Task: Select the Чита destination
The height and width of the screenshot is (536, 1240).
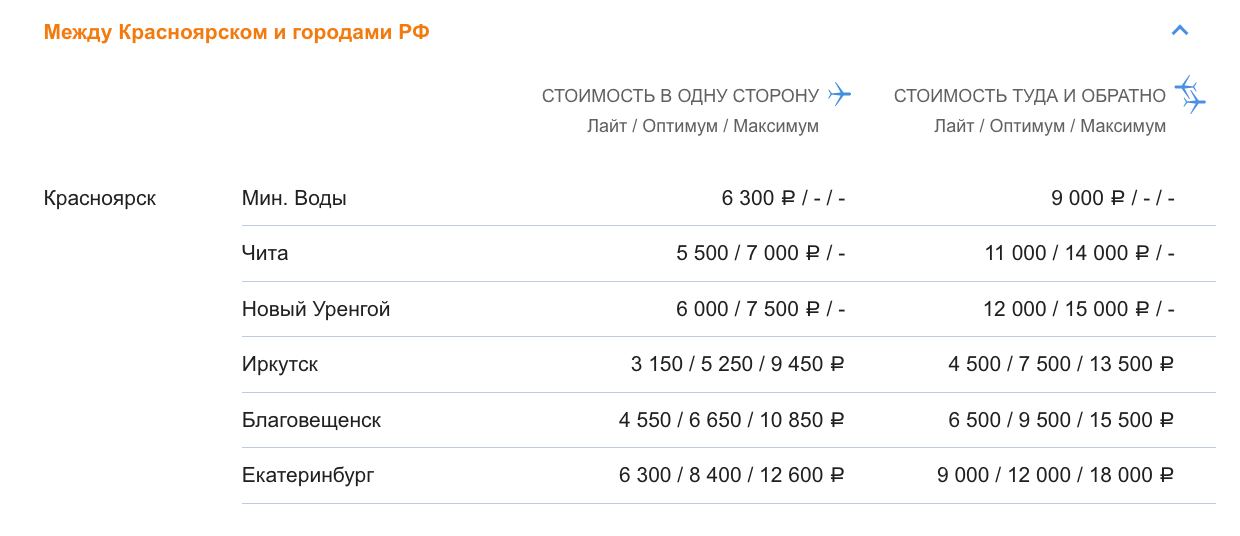Action: point(265,253)
